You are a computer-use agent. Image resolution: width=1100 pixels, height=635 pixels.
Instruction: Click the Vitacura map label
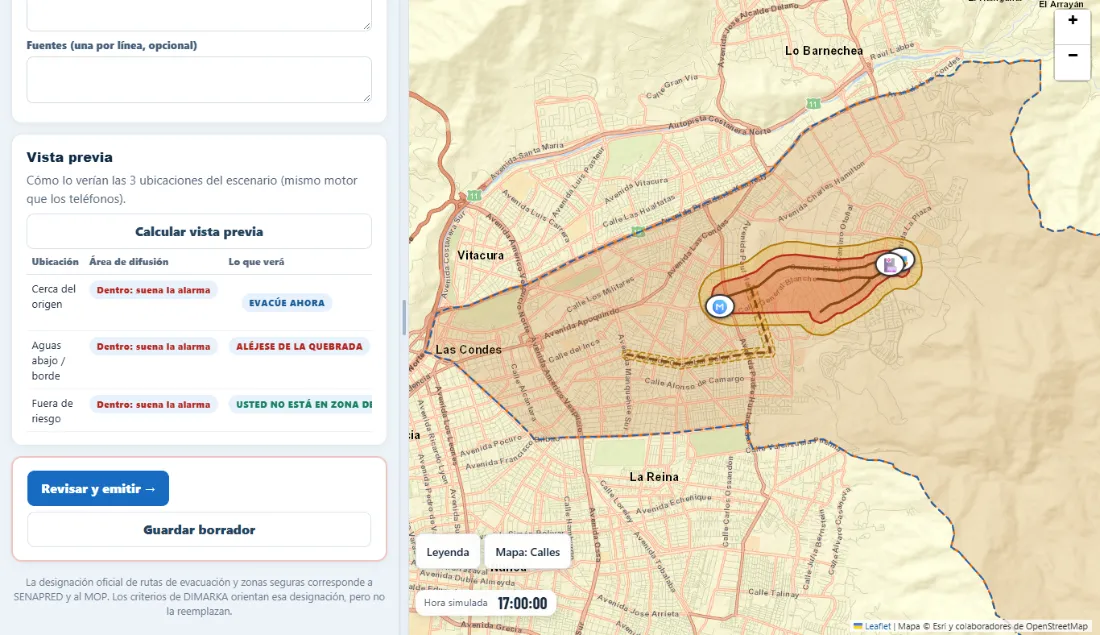(481, 255)
